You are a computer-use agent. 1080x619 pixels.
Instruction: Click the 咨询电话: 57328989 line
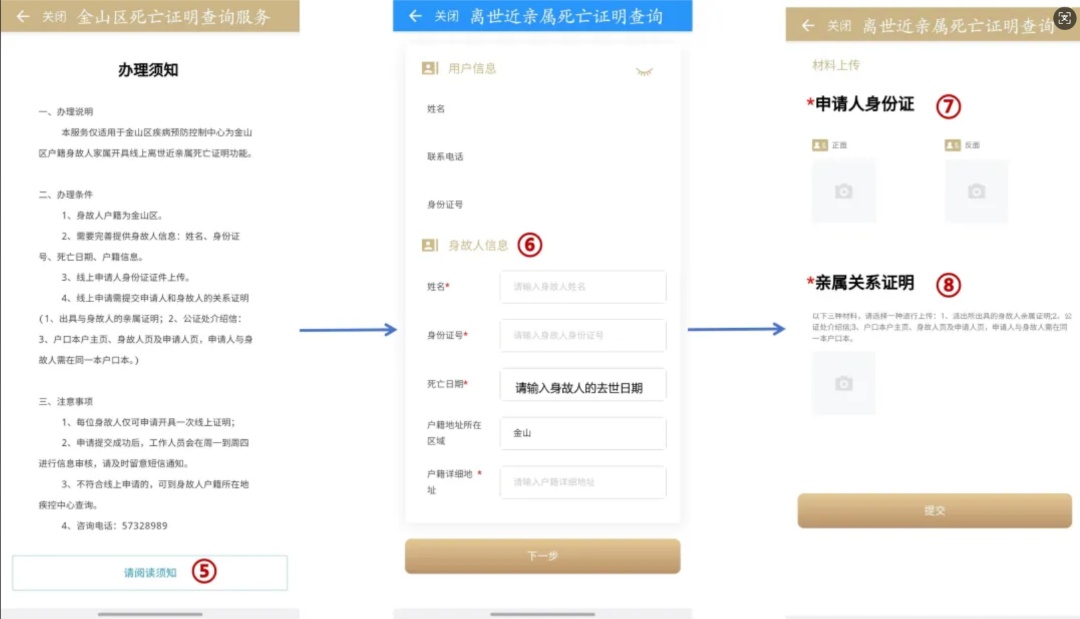tap(114, 525)
